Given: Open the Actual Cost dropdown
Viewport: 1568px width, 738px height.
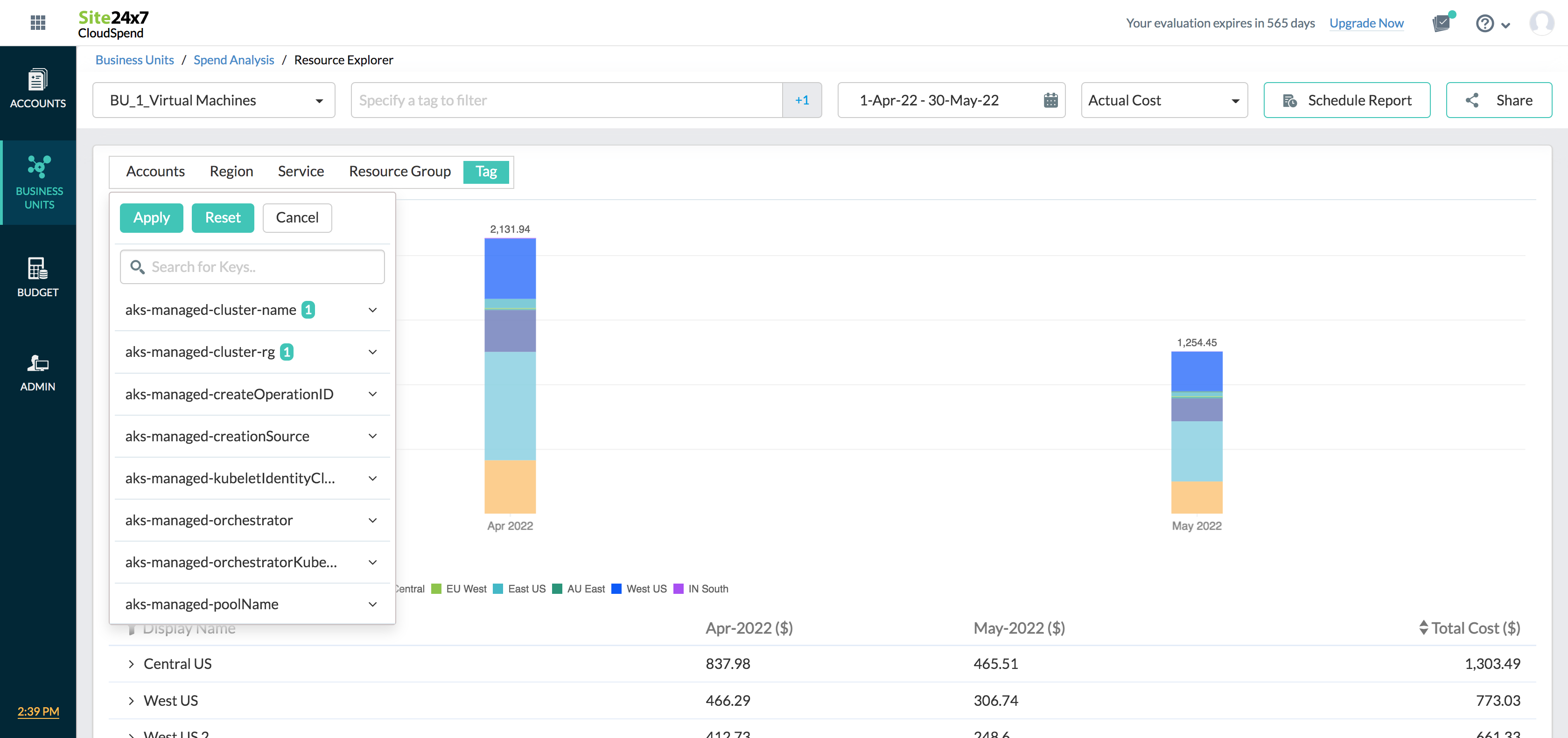Looking at the screenshot, I should click(x=1163, y=100).
